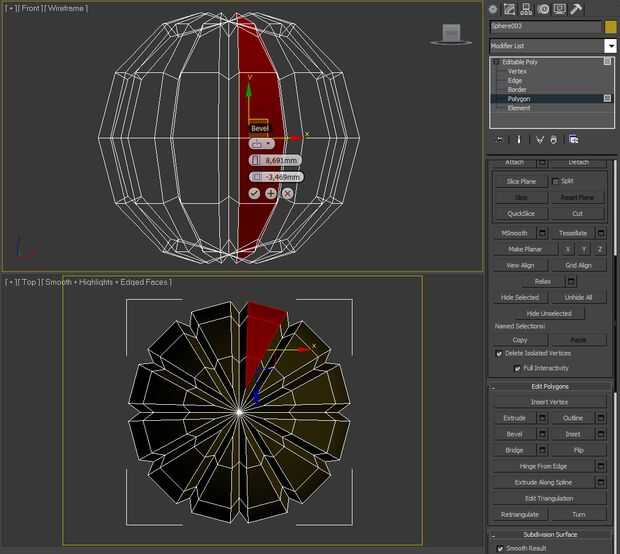Click the object color swatch beside Sphere name

pyautogui.click(x=610, y=27)
